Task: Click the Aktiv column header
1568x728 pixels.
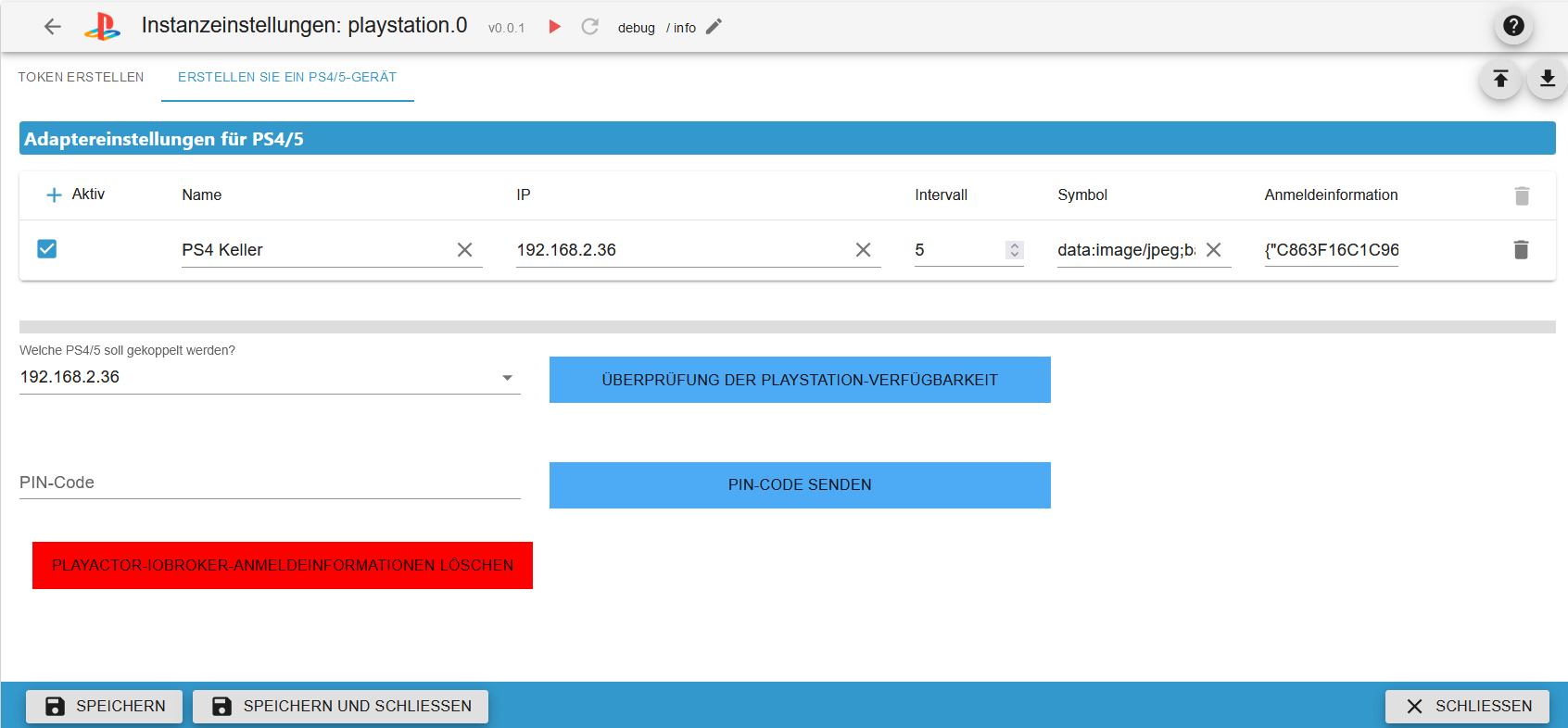Action: 88,194
